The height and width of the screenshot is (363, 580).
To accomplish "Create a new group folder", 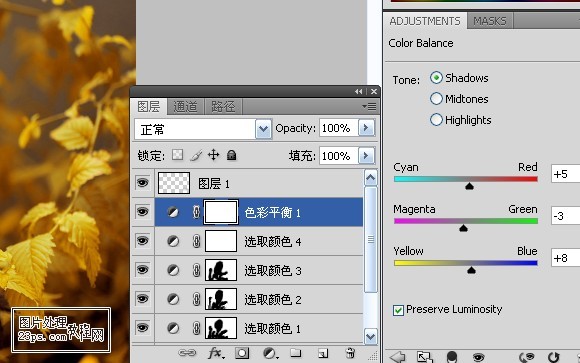I will [x=296, y=353].
